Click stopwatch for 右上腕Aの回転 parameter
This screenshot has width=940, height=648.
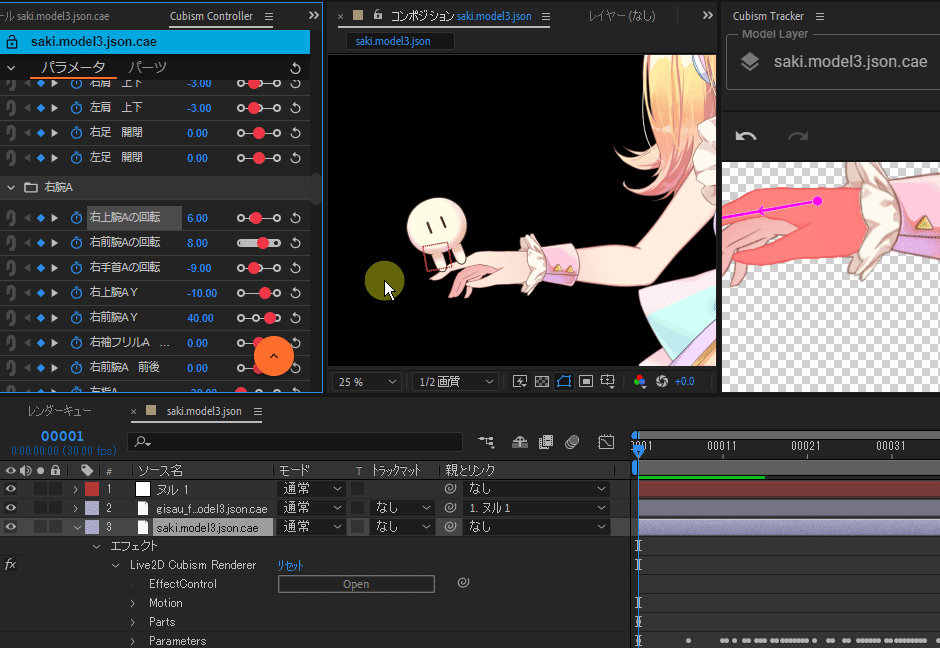[x=77, y=218]
